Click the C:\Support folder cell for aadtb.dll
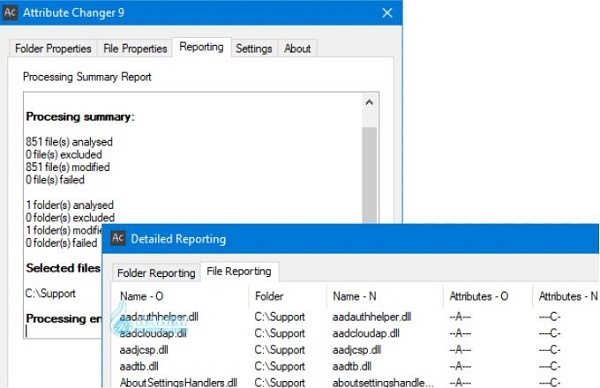Viewport: 600px width, 388px height. [280, 366]
